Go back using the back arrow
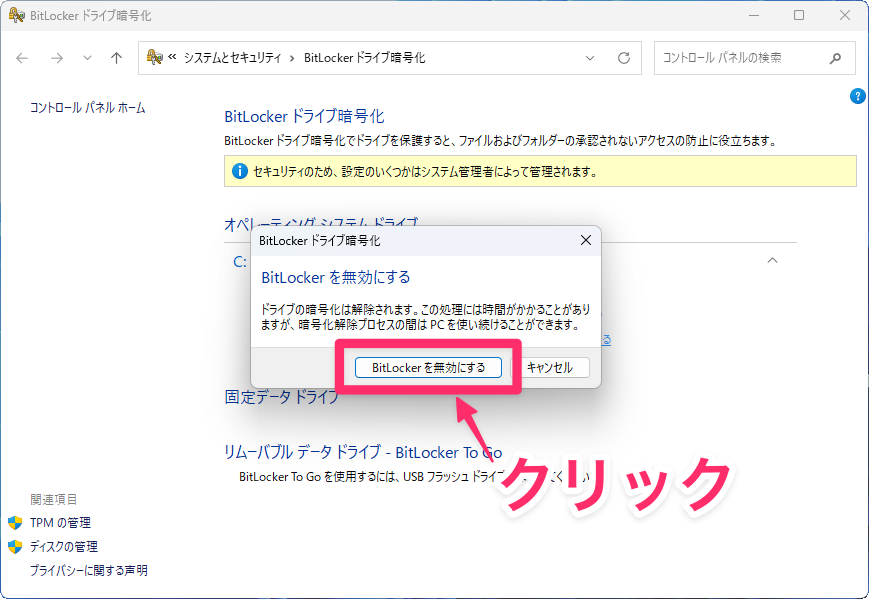The image size is (869, 599). [23, 58]
